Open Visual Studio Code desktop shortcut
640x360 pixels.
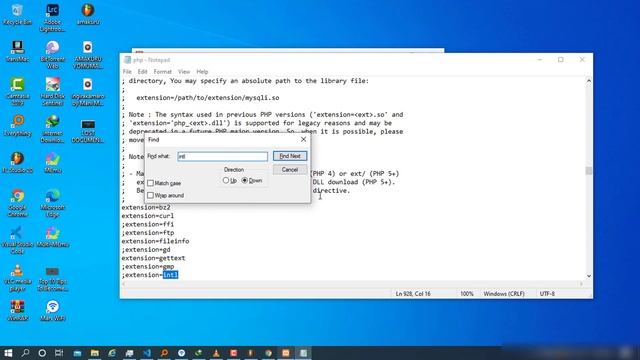(17, 240)
